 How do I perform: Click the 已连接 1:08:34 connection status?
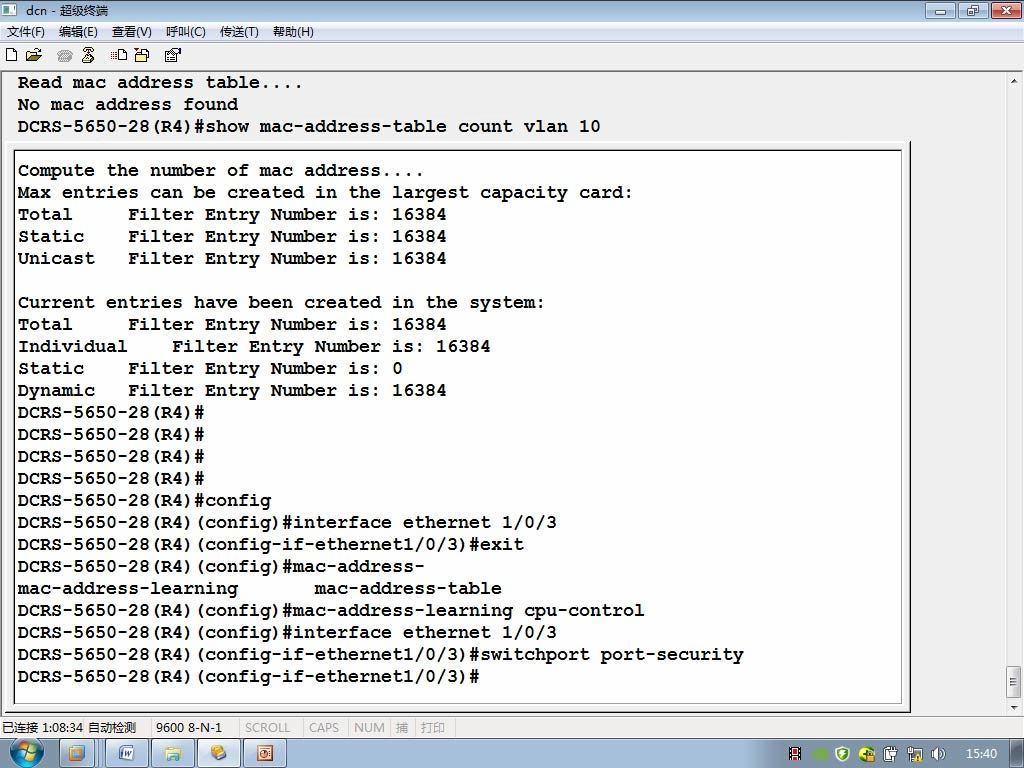(x=42, y=728)
